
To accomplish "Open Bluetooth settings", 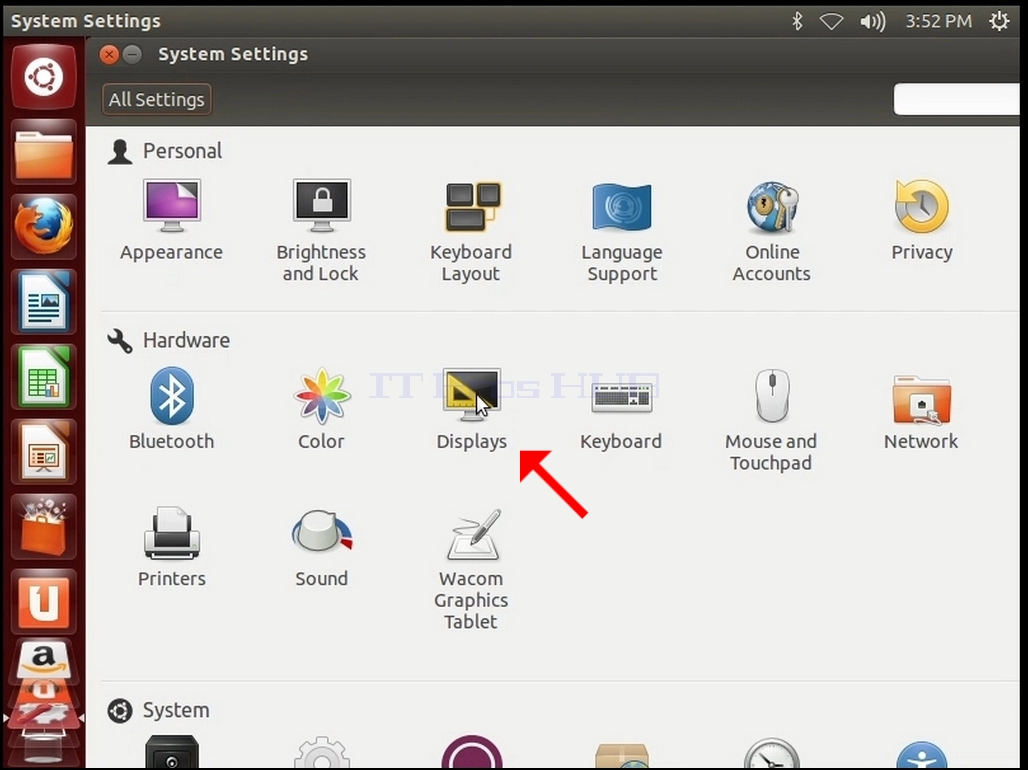I will pos(172,409).
